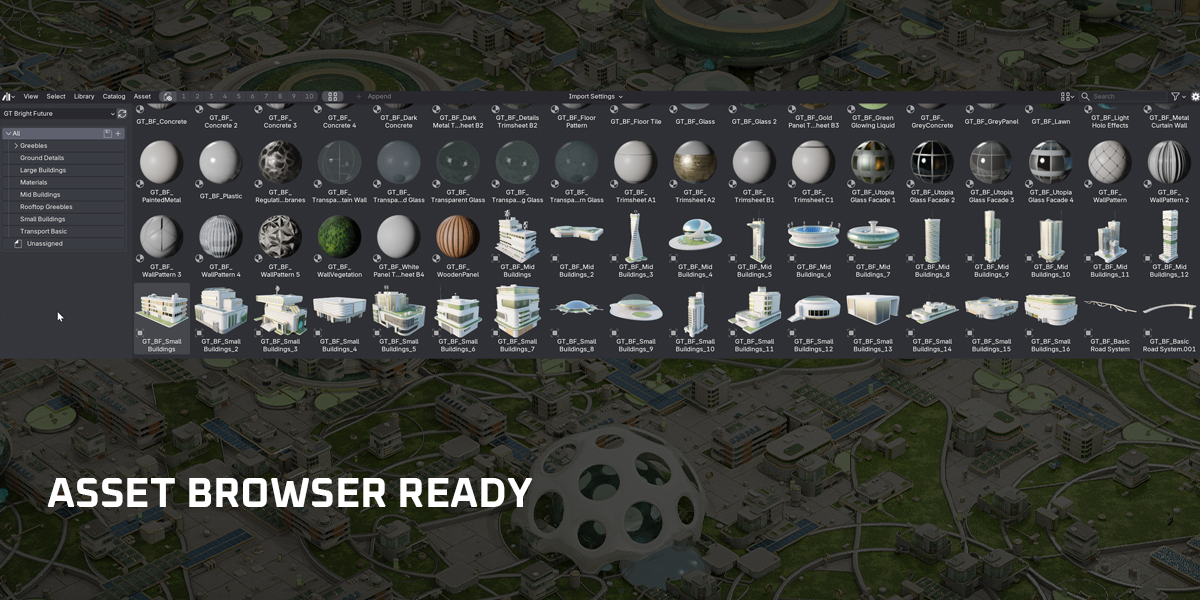This screenshot has width=1200, height=600.
Task: Select GT_BF_PaintedMetal material sphere
Action: point(160,161)
